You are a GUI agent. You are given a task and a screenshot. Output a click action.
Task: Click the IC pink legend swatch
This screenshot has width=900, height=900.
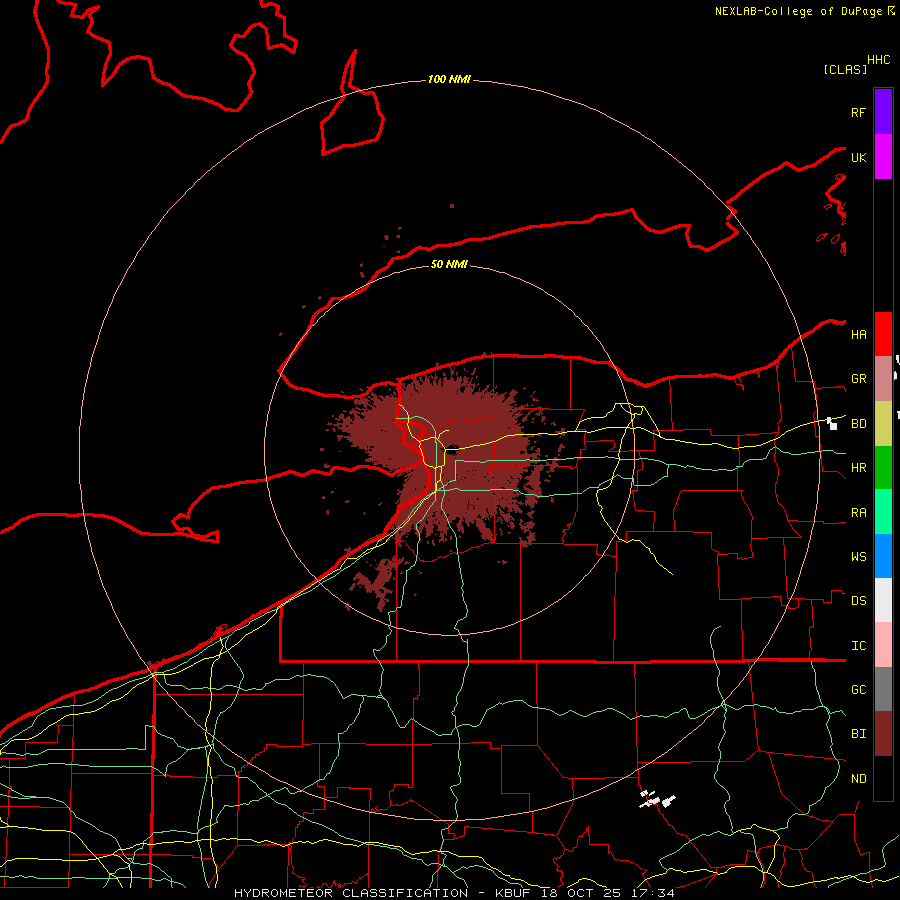coord(883,645)
